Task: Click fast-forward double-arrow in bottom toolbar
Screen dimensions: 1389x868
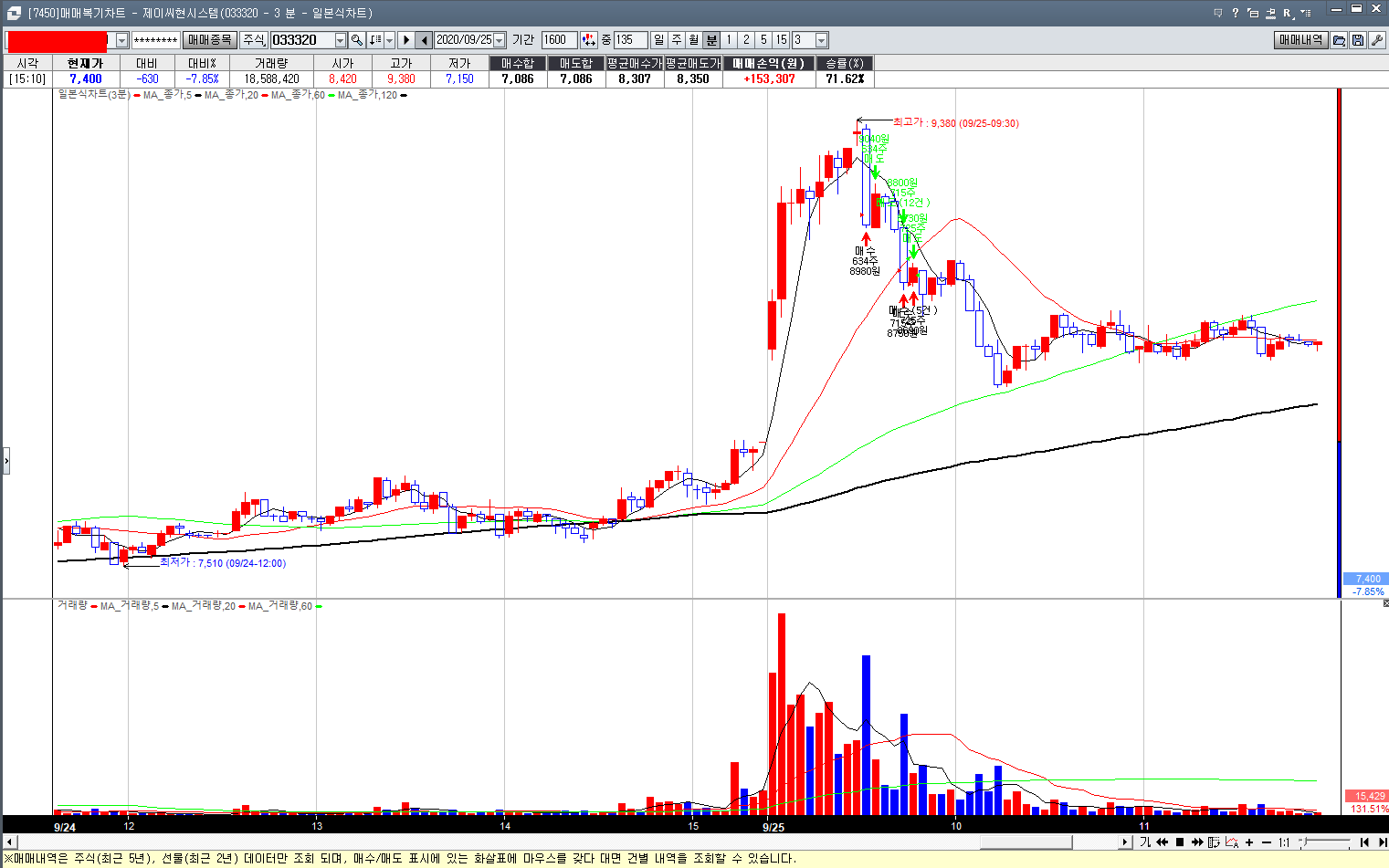Action: click(x=1197, y=842)
